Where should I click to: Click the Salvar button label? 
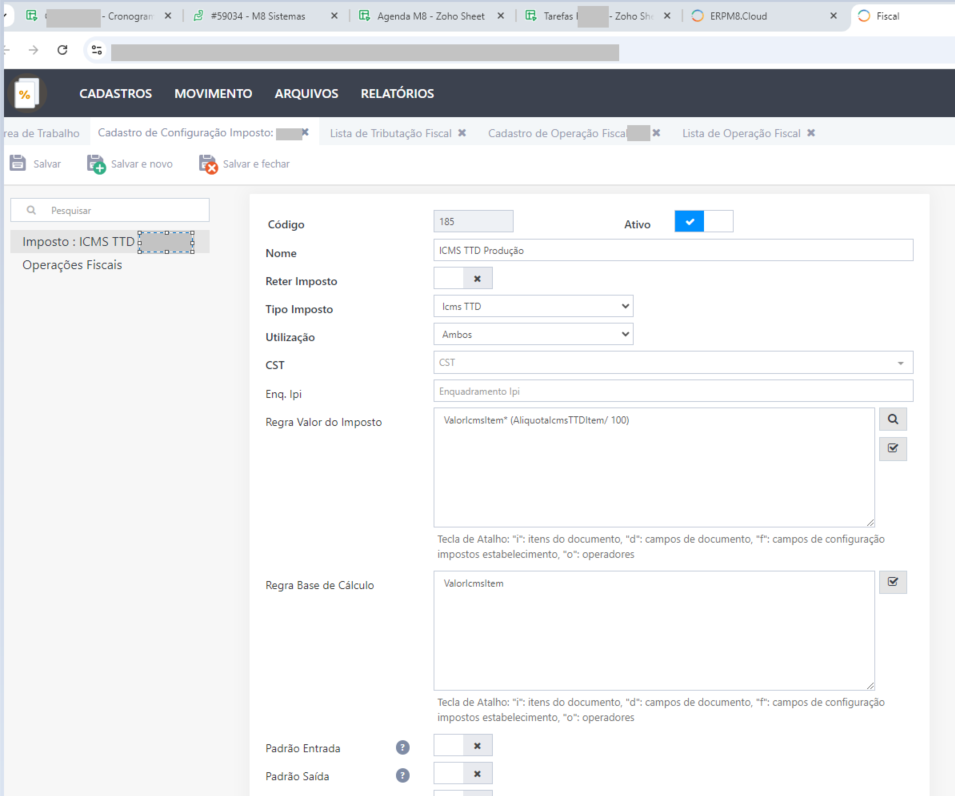47,164
